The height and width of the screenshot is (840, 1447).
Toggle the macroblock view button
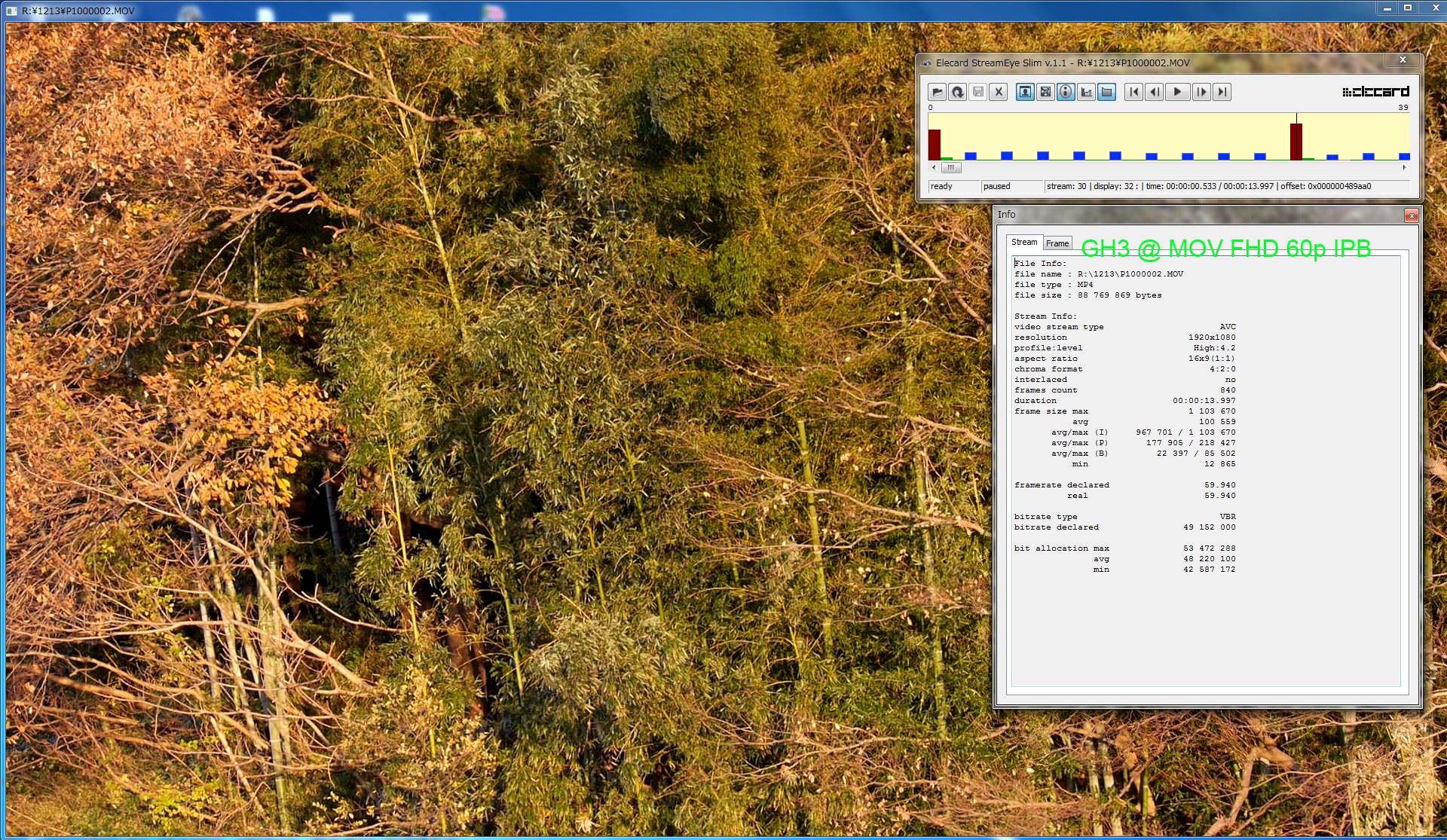(1045, 92)
